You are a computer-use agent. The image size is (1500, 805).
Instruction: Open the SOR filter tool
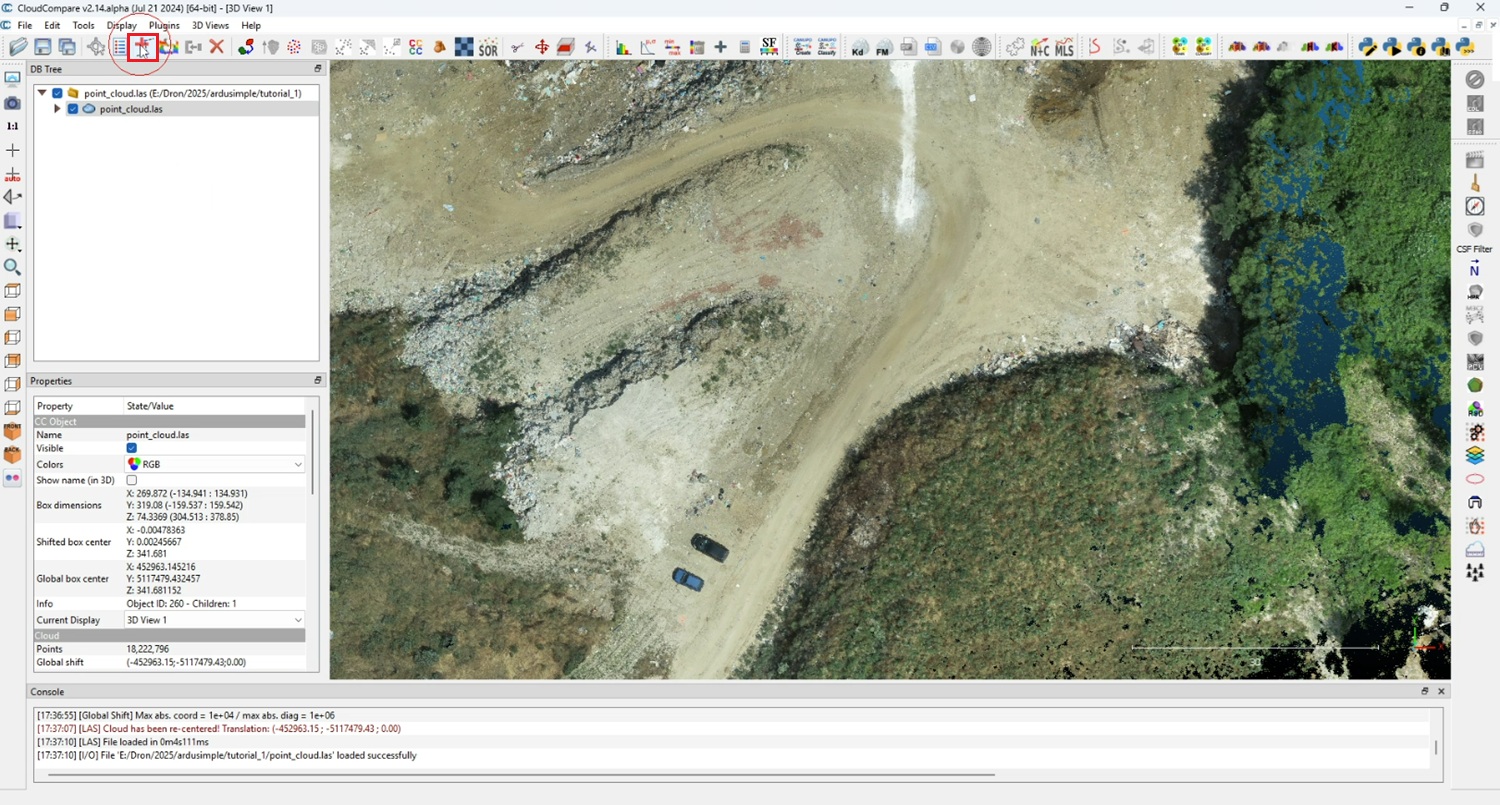pyautogui.click(x=488, y=47)
